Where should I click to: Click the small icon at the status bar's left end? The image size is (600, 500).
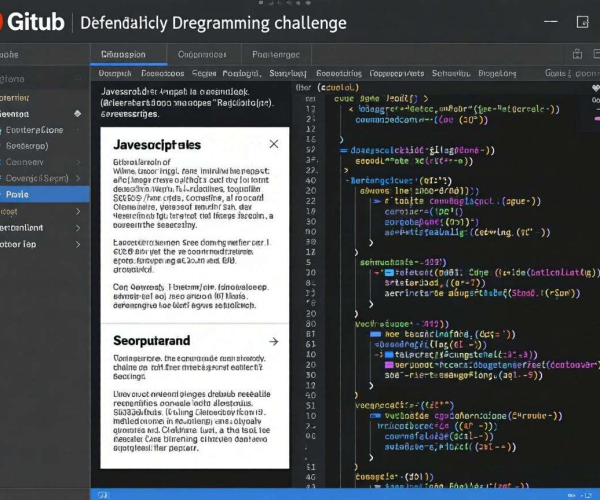[102, 495]
